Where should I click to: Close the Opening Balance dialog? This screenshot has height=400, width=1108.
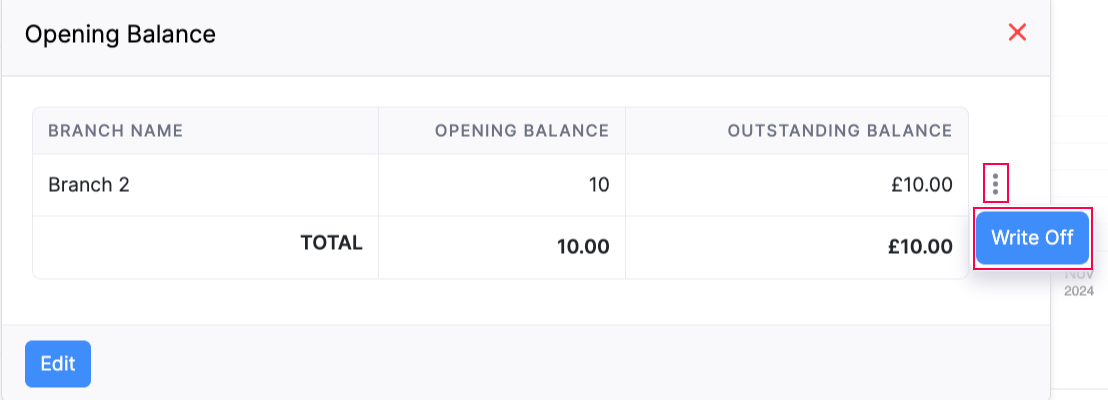1018,33
